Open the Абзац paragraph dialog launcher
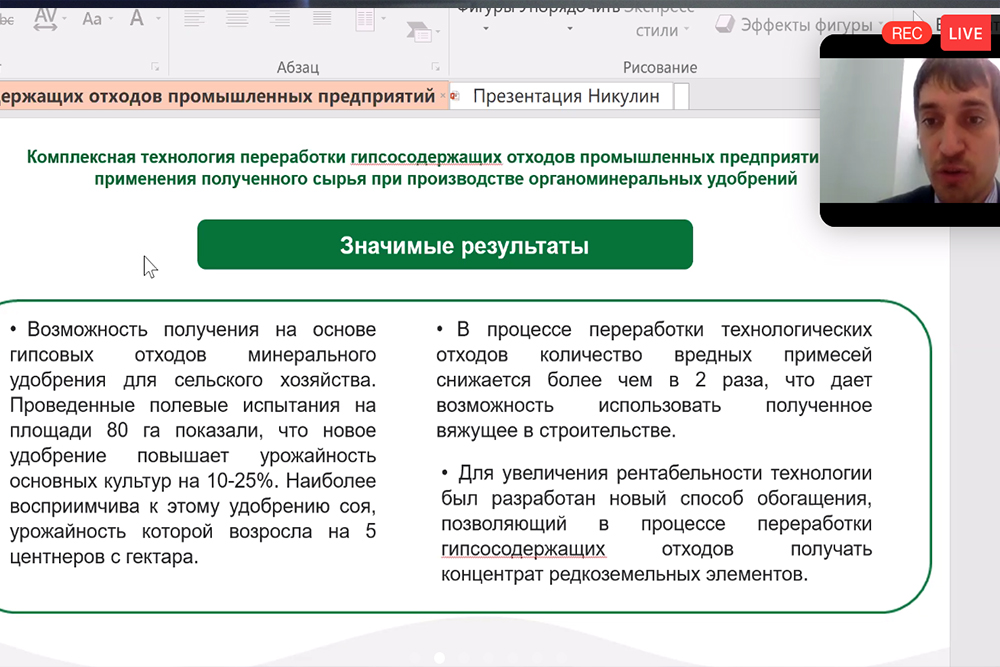Viewport: 1000px width, 667px height. tap(436, 67)
